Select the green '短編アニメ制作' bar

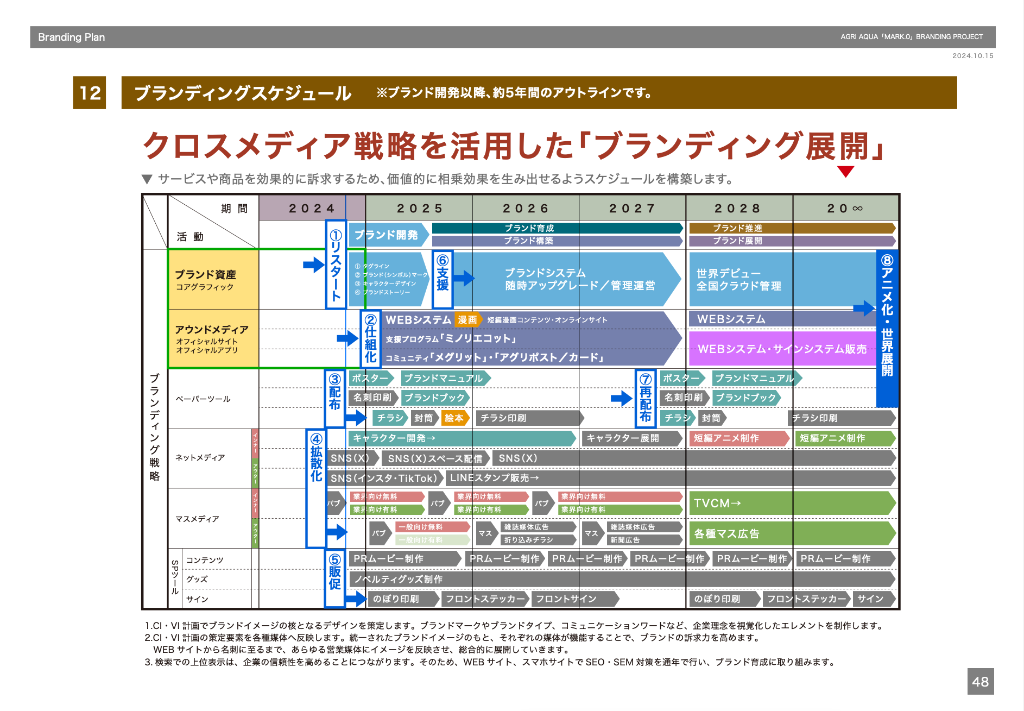point(846,438)
